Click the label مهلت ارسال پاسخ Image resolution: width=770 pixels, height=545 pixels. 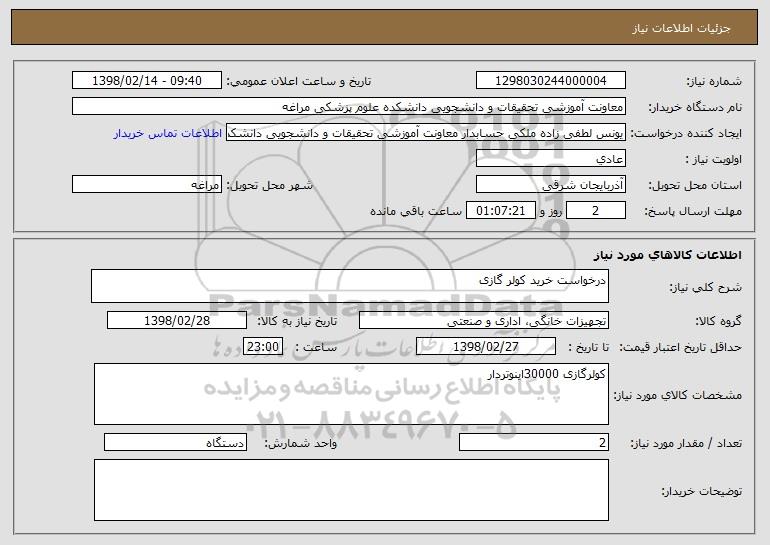click(x=693, y=212)
